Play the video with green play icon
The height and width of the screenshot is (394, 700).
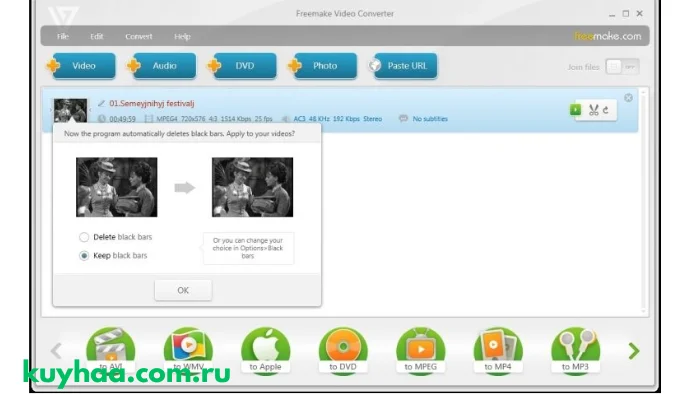tap(575, 110)
